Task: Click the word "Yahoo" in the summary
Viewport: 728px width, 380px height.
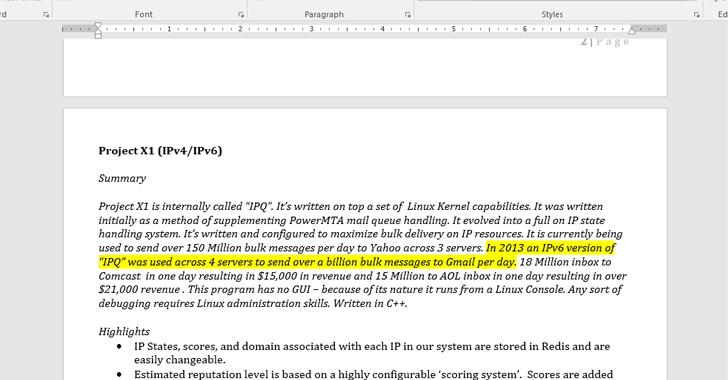Action: pyautogui.click(x=385, y=248)
